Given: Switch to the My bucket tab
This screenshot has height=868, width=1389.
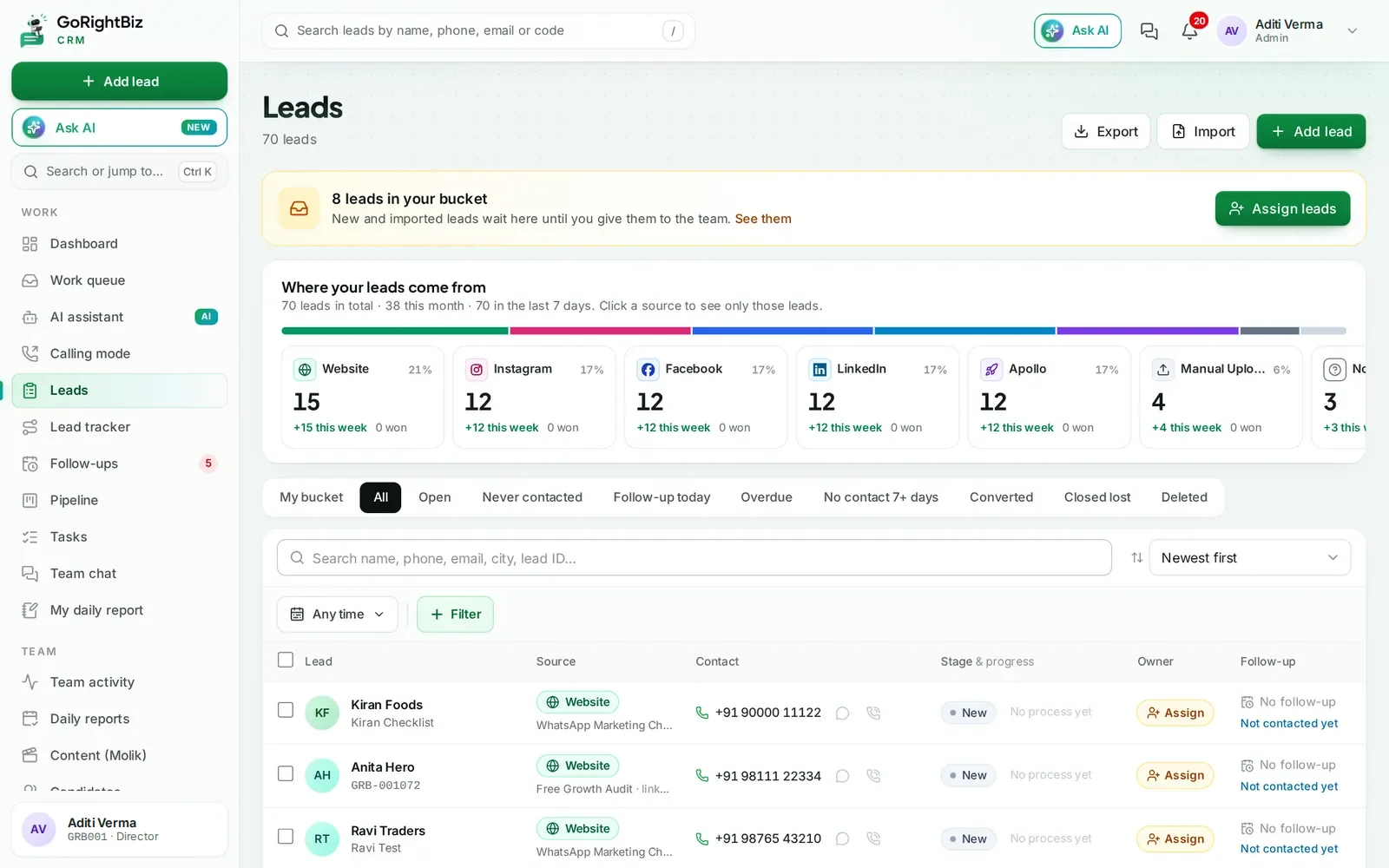Looking at the screenshot, I should 311,497.
